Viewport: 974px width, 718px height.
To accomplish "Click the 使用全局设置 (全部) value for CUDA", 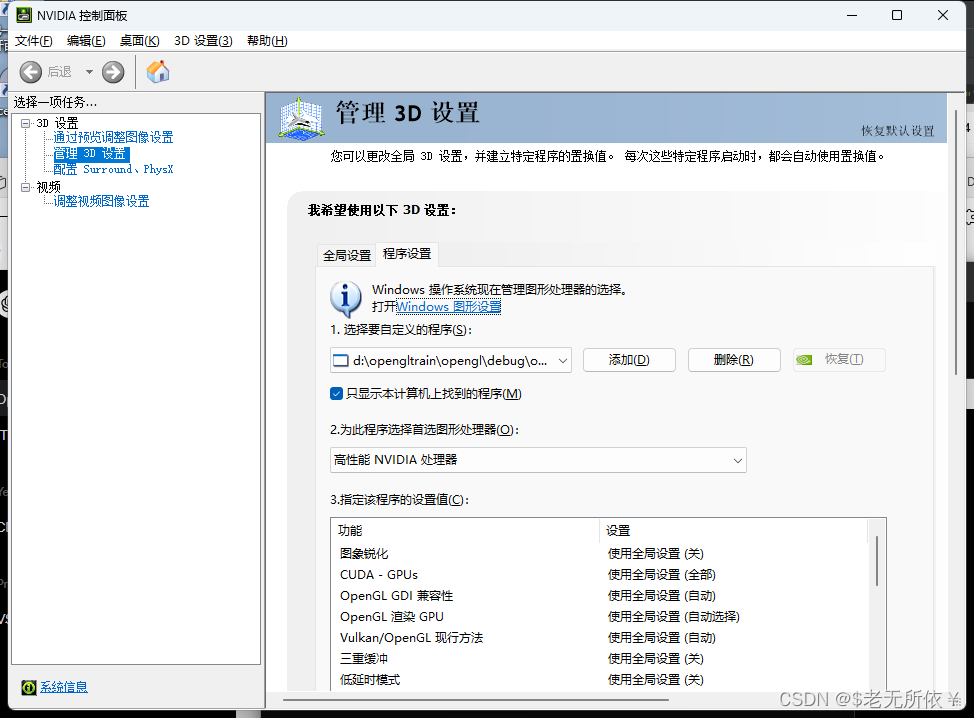I will tap(662, 575).
